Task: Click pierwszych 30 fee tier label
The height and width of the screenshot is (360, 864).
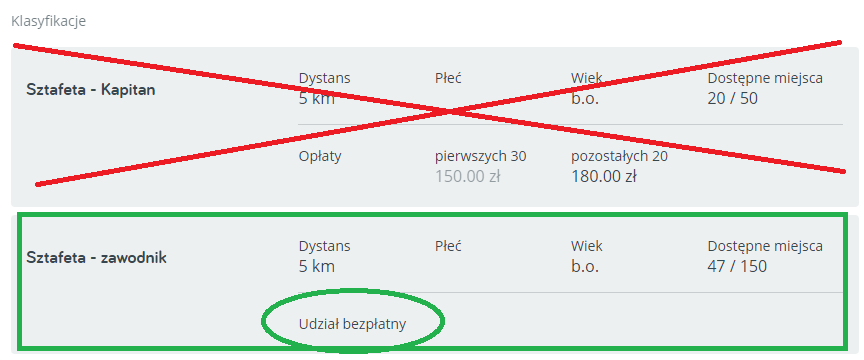Action: 480,157
